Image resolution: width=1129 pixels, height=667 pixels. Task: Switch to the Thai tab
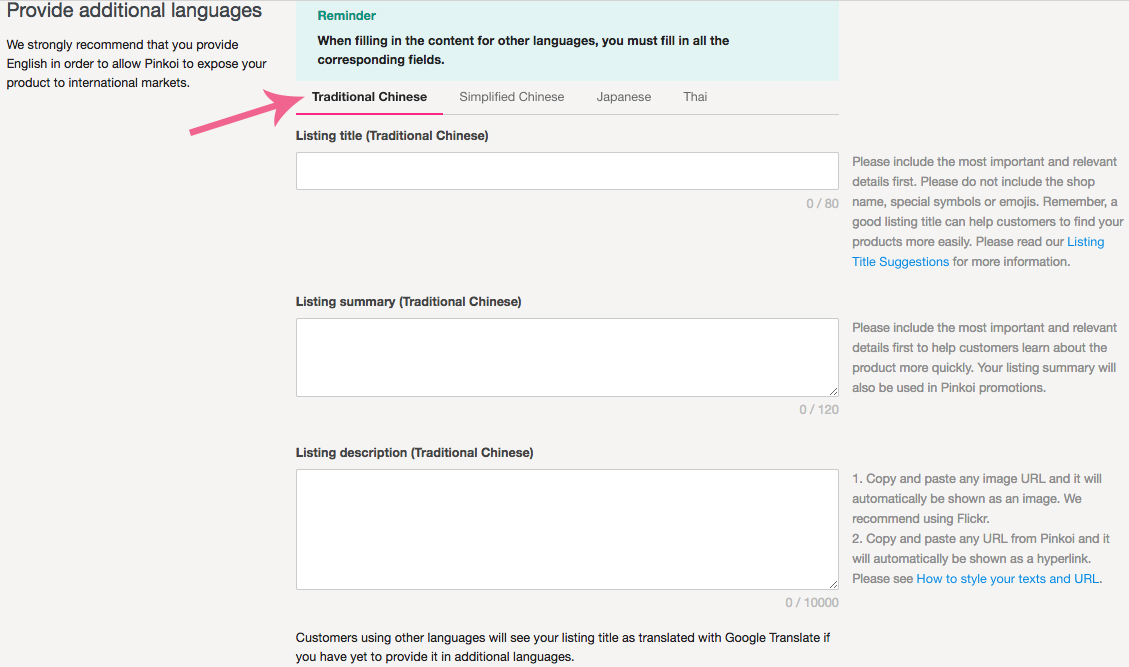(695, 97)
